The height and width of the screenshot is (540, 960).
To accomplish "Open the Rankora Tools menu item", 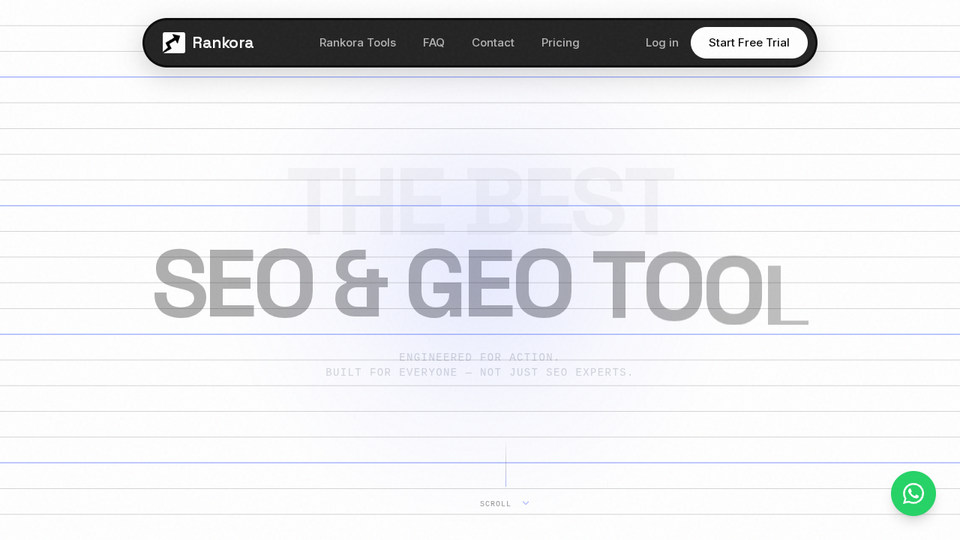I will [358, 43].
